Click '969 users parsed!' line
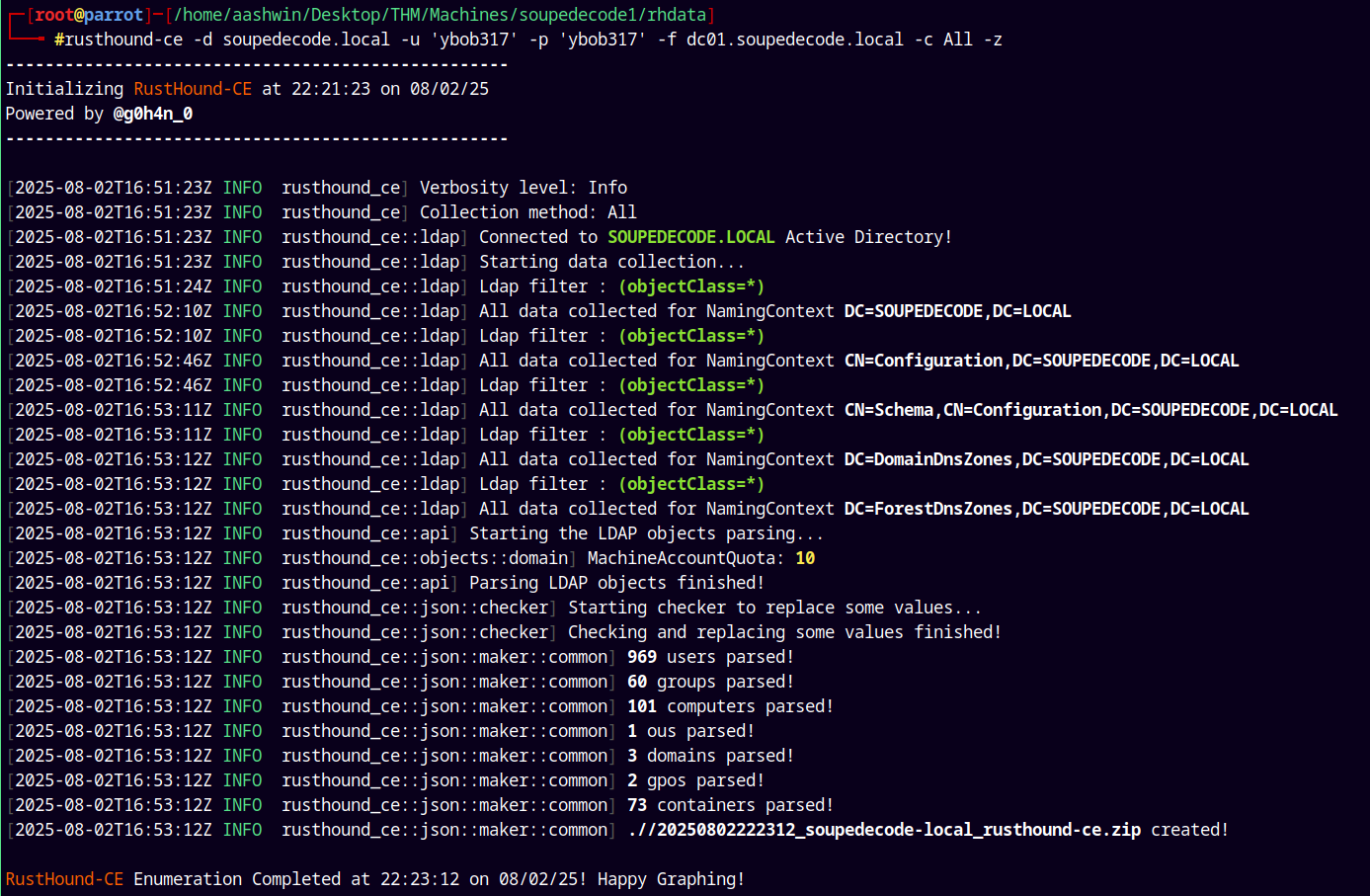 (711, 657)
